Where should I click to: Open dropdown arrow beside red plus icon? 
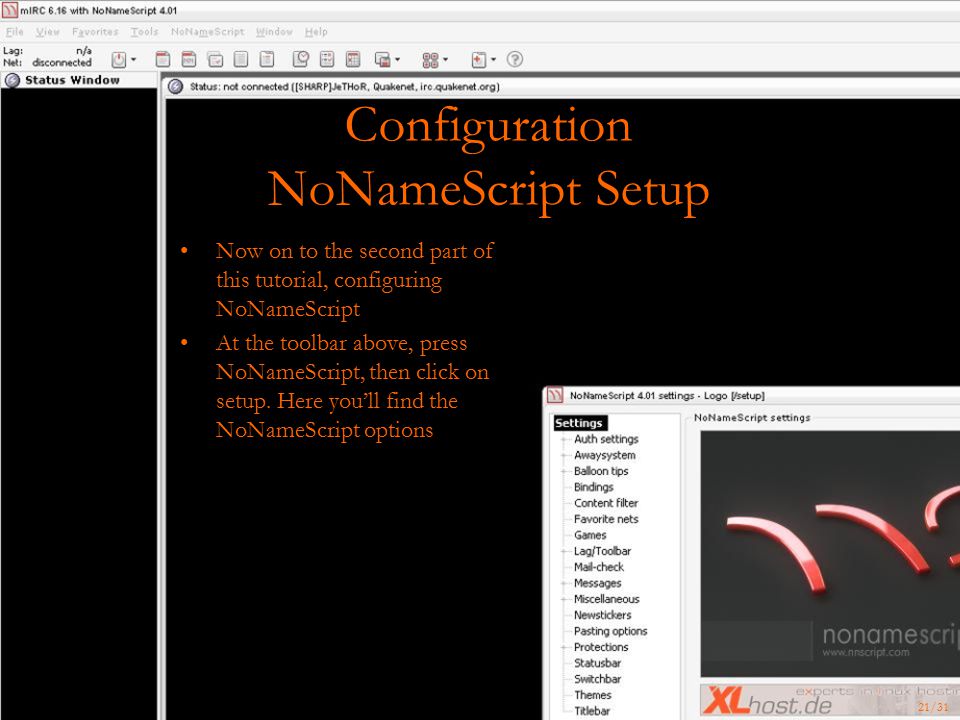pos(493,59)
